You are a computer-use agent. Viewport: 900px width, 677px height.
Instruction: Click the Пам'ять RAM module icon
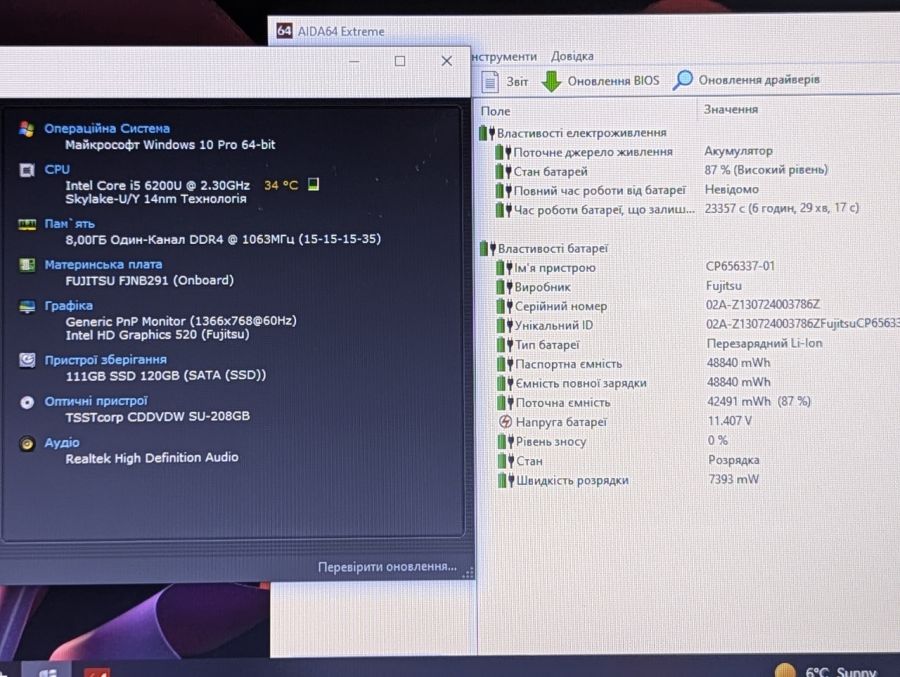[27, 224]
